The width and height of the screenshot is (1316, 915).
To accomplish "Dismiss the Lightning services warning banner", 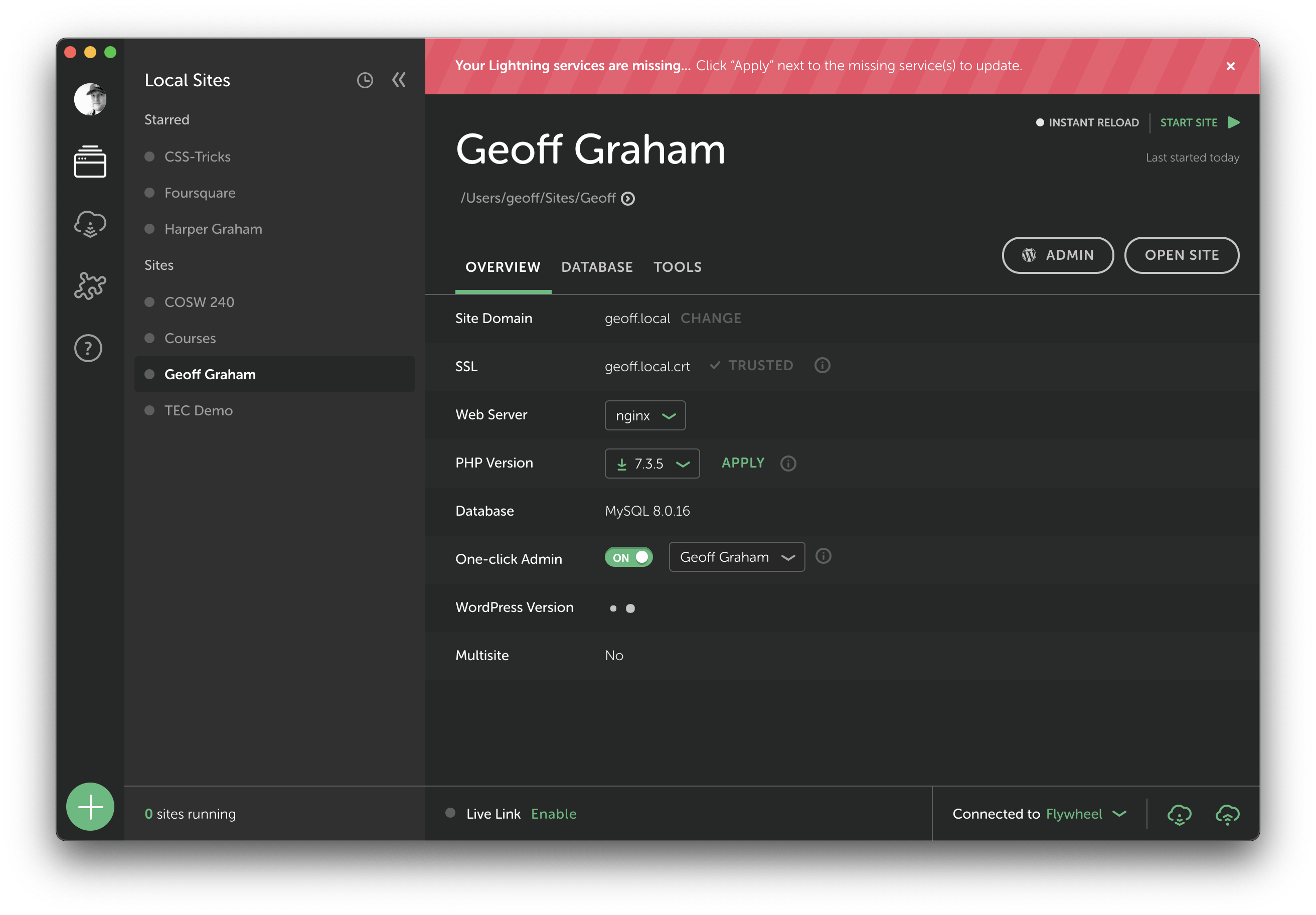I will pyautogui.click(x=1230, y=66).
